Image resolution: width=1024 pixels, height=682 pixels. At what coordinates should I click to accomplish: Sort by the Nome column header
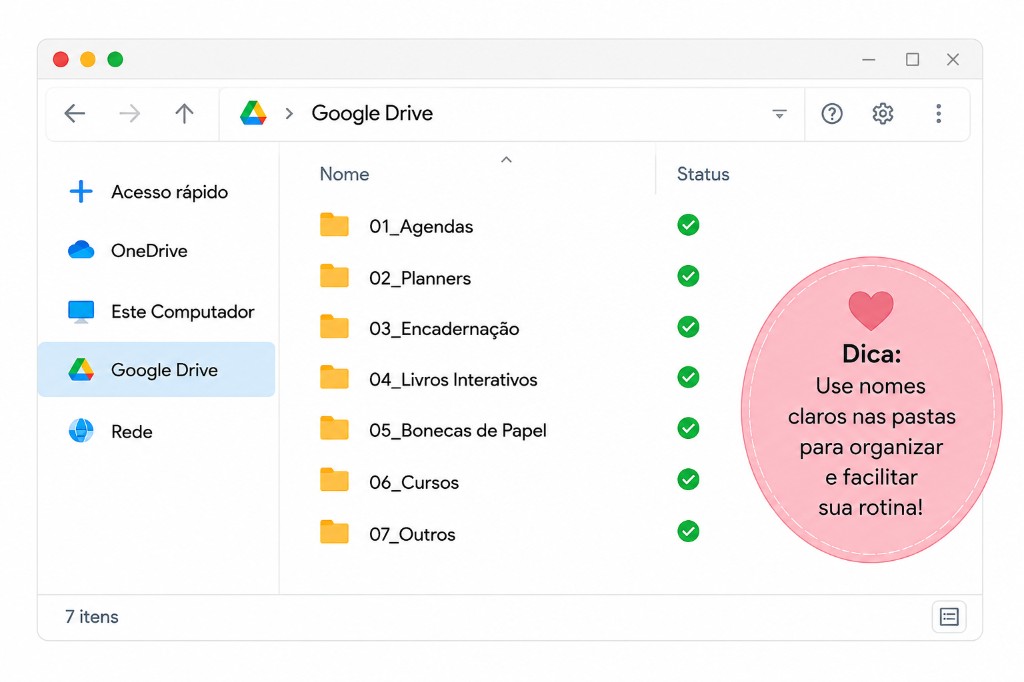click(x=344, y=174)
